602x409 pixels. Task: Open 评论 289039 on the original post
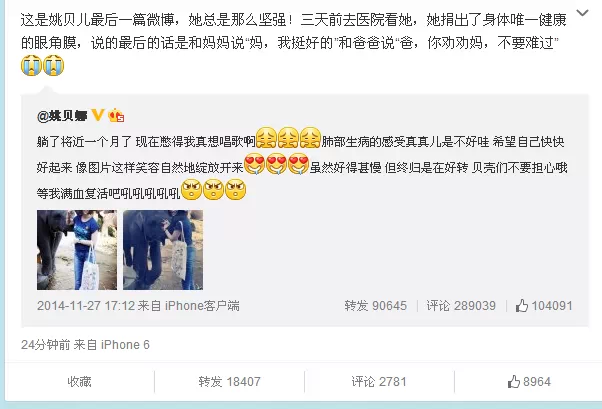(461, 306)
